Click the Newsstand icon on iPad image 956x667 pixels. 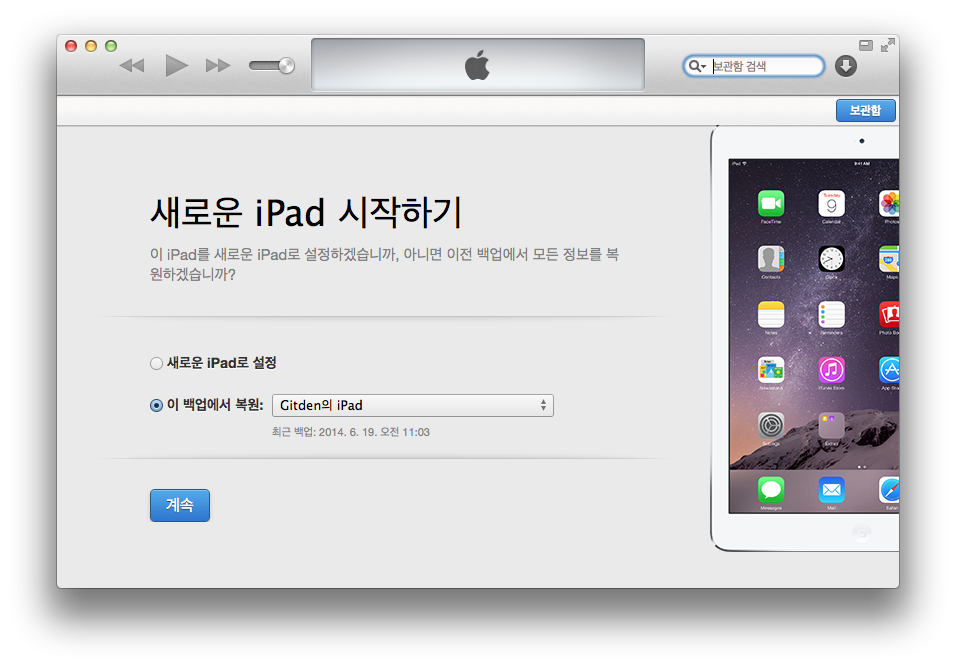[771, 369]
